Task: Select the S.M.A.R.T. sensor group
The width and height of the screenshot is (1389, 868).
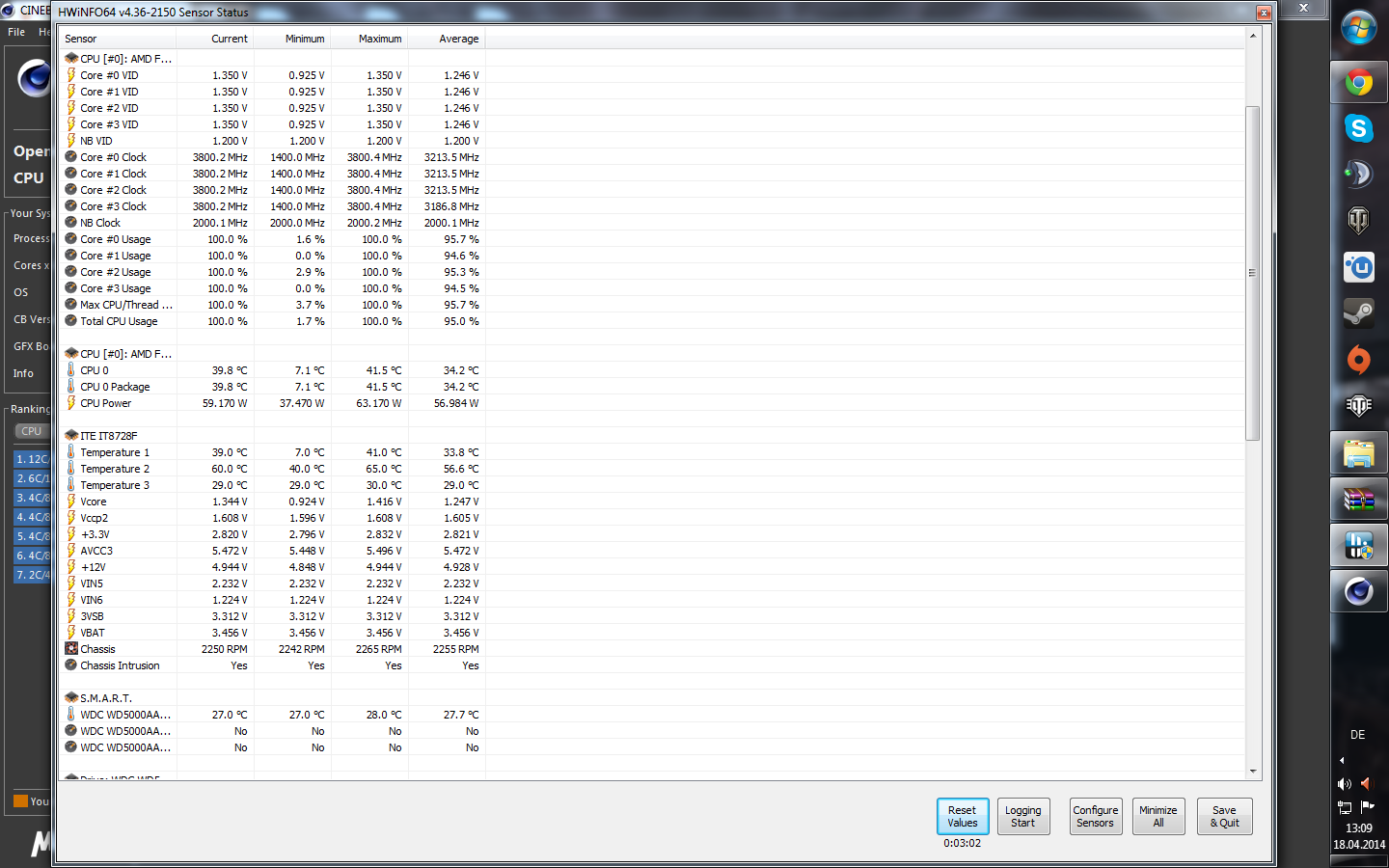Action: click(272, 698)
